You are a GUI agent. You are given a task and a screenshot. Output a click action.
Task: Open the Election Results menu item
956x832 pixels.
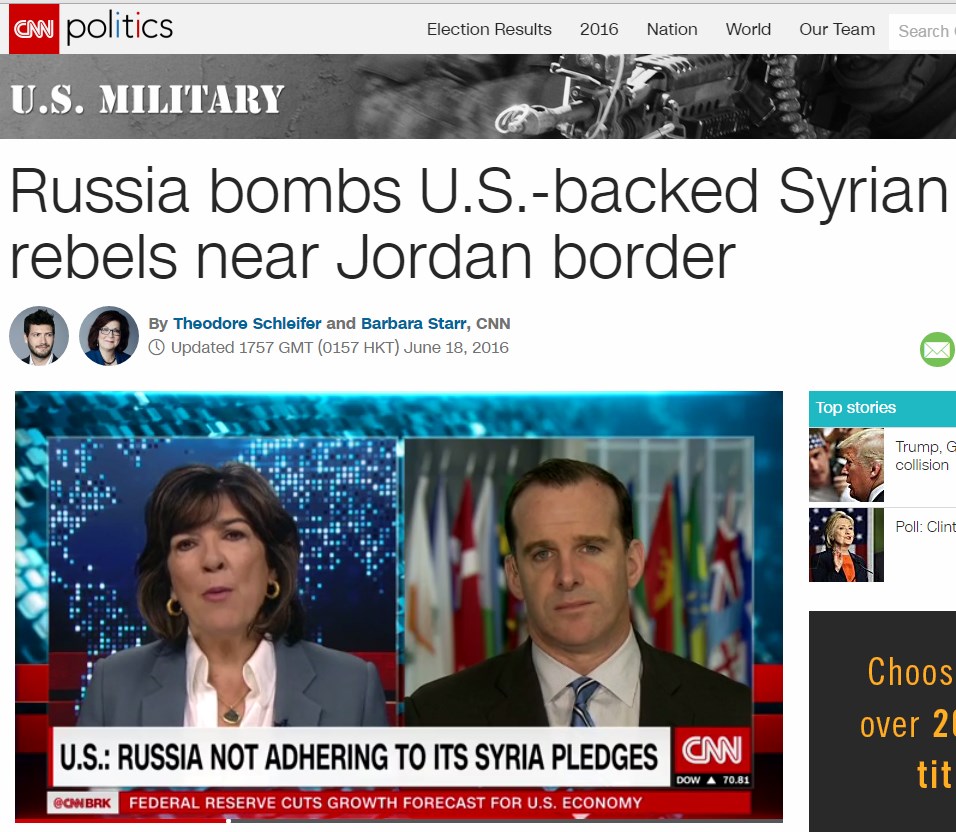click(489, 29)
